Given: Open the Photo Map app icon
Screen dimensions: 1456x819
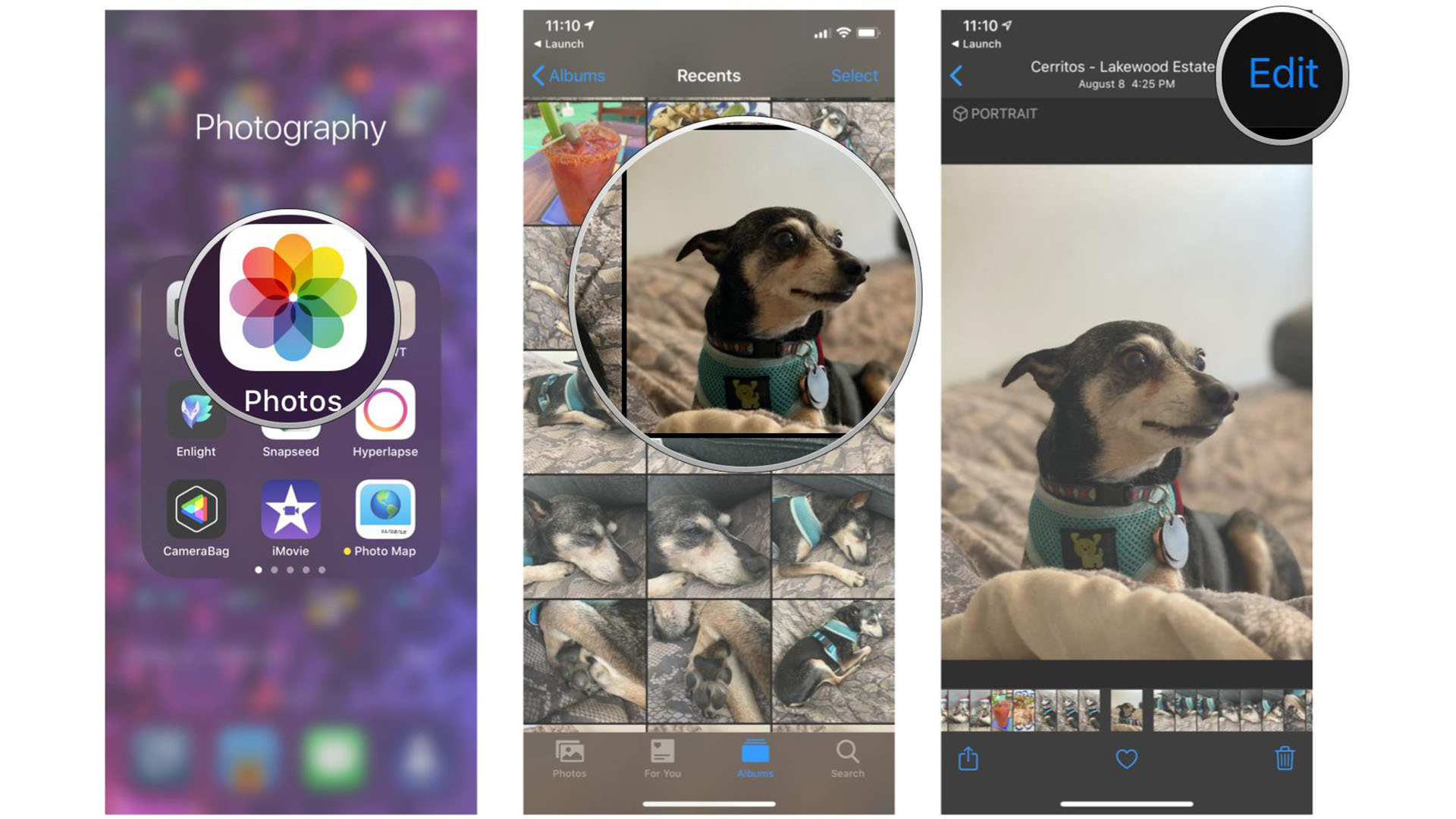Looking at the screenshot, I should tap(384, 512).
